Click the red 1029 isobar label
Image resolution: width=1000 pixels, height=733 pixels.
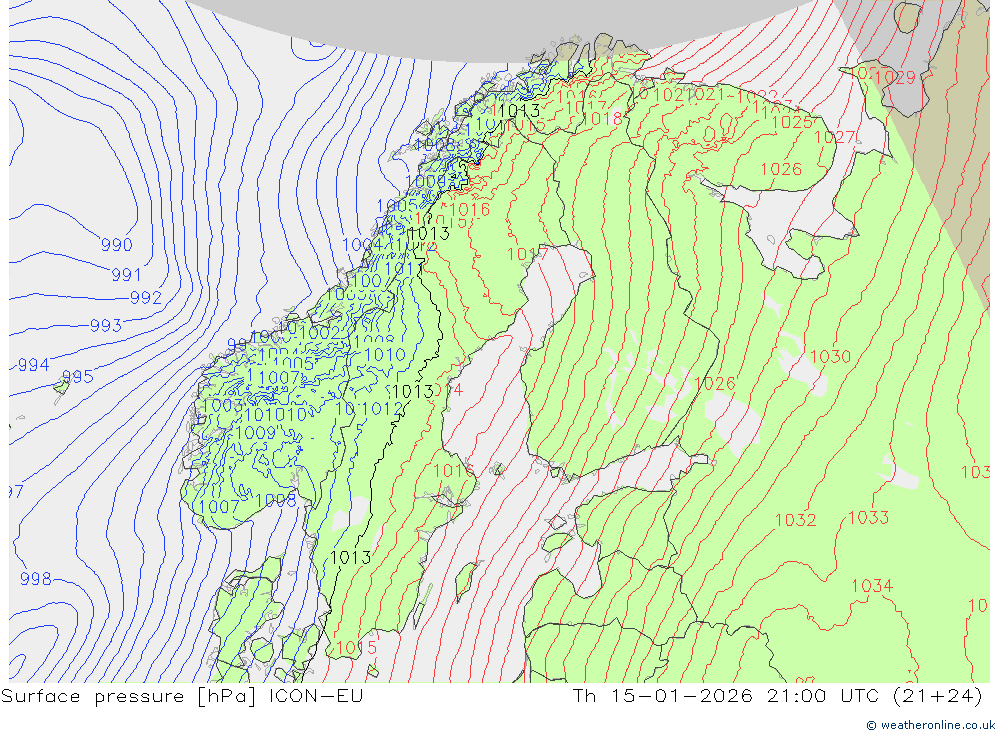[x=895, y=78]
